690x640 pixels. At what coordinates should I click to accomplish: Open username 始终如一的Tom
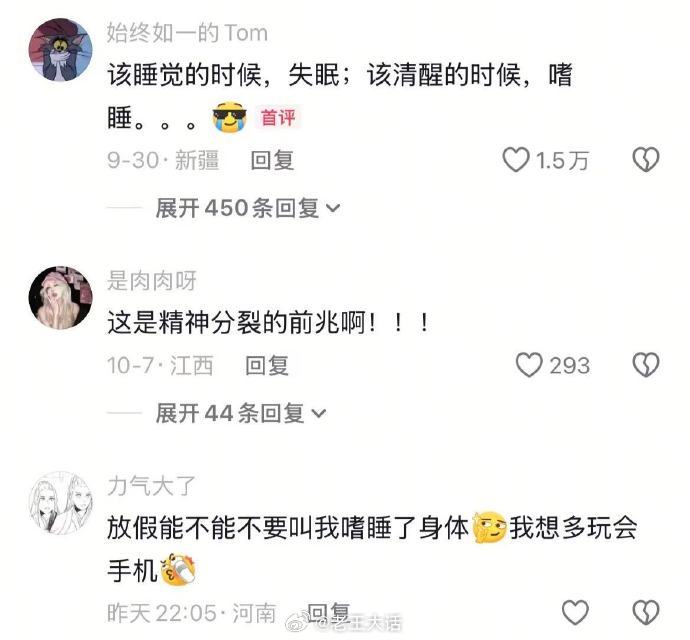[x=187, y=33]
